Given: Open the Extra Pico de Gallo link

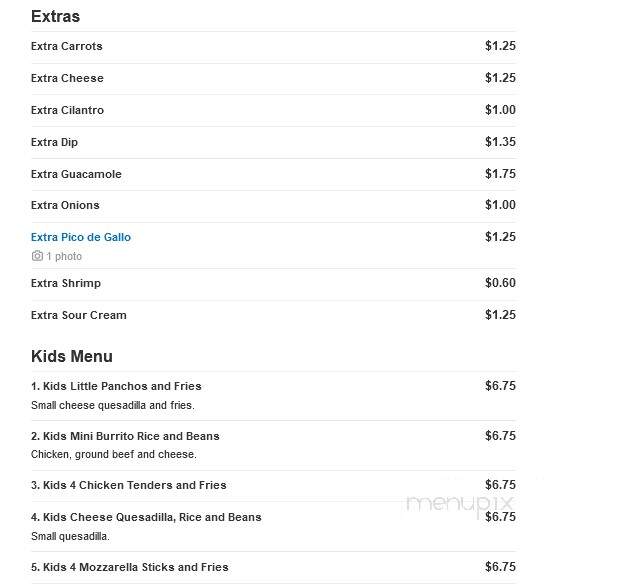Looking at the screenshot, I should [x=81, y=237].
